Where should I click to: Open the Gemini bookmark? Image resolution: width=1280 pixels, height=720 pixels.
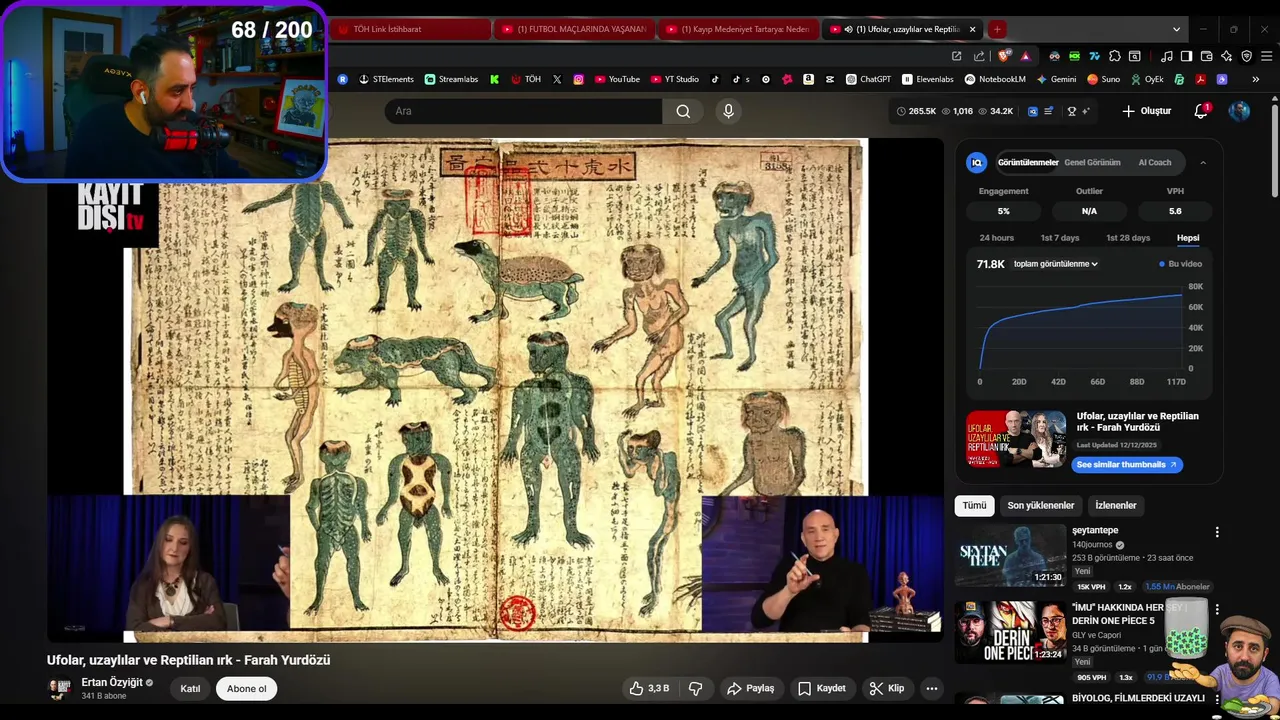tap(1056, 79)
